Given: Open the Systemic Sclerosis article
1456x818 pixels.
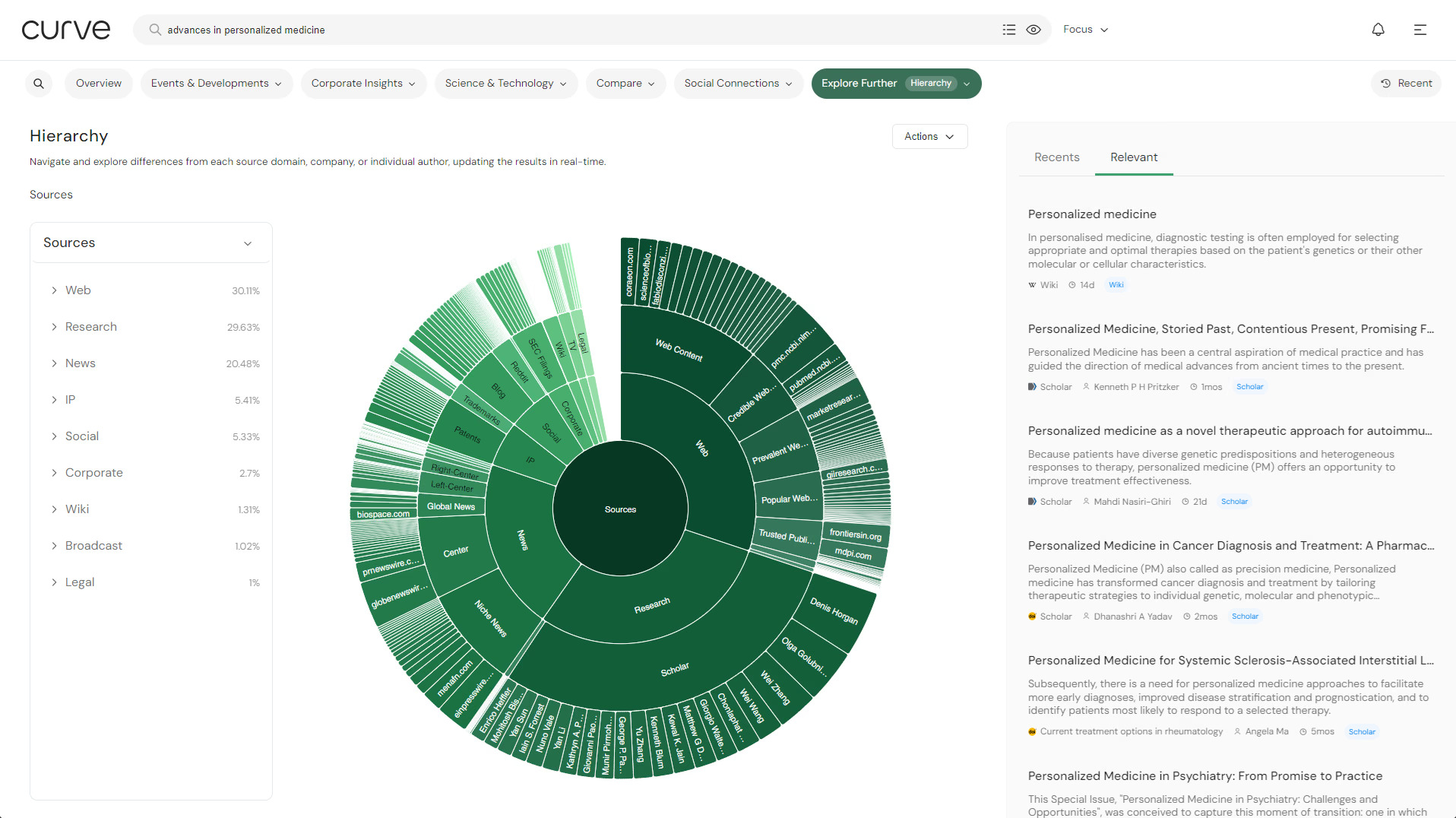Looking at the screenshot, I should (x=1231, y=661).
